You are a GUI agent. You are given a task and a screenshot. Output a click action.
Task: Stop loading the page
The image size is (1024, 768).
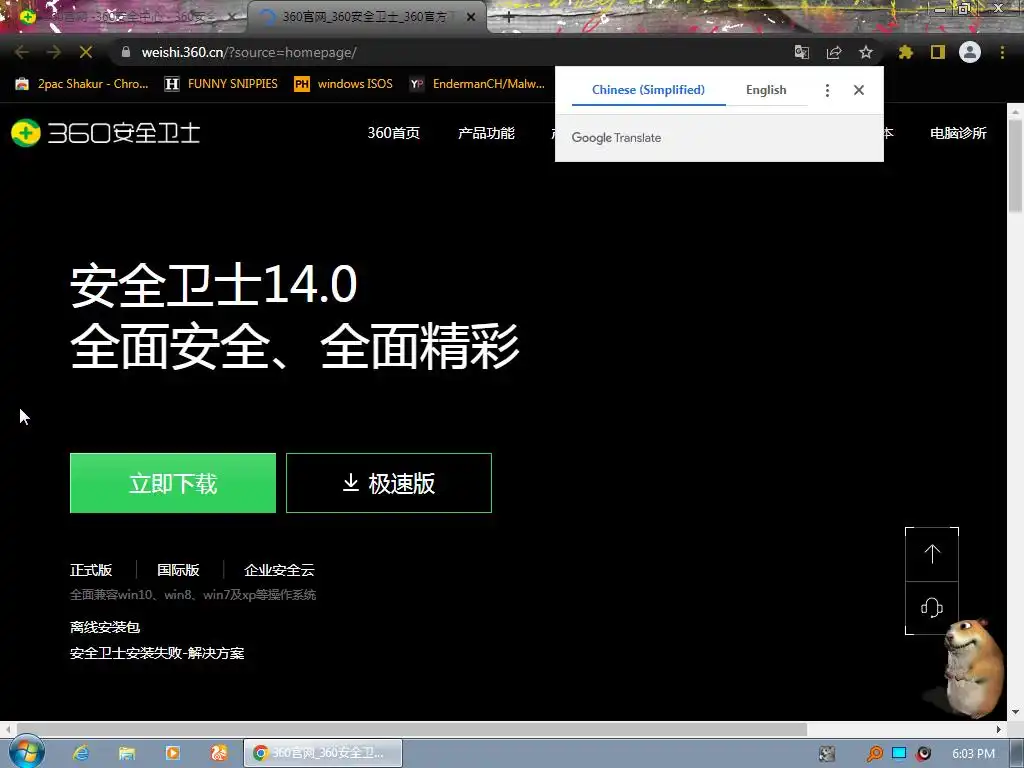coord(86,52)
